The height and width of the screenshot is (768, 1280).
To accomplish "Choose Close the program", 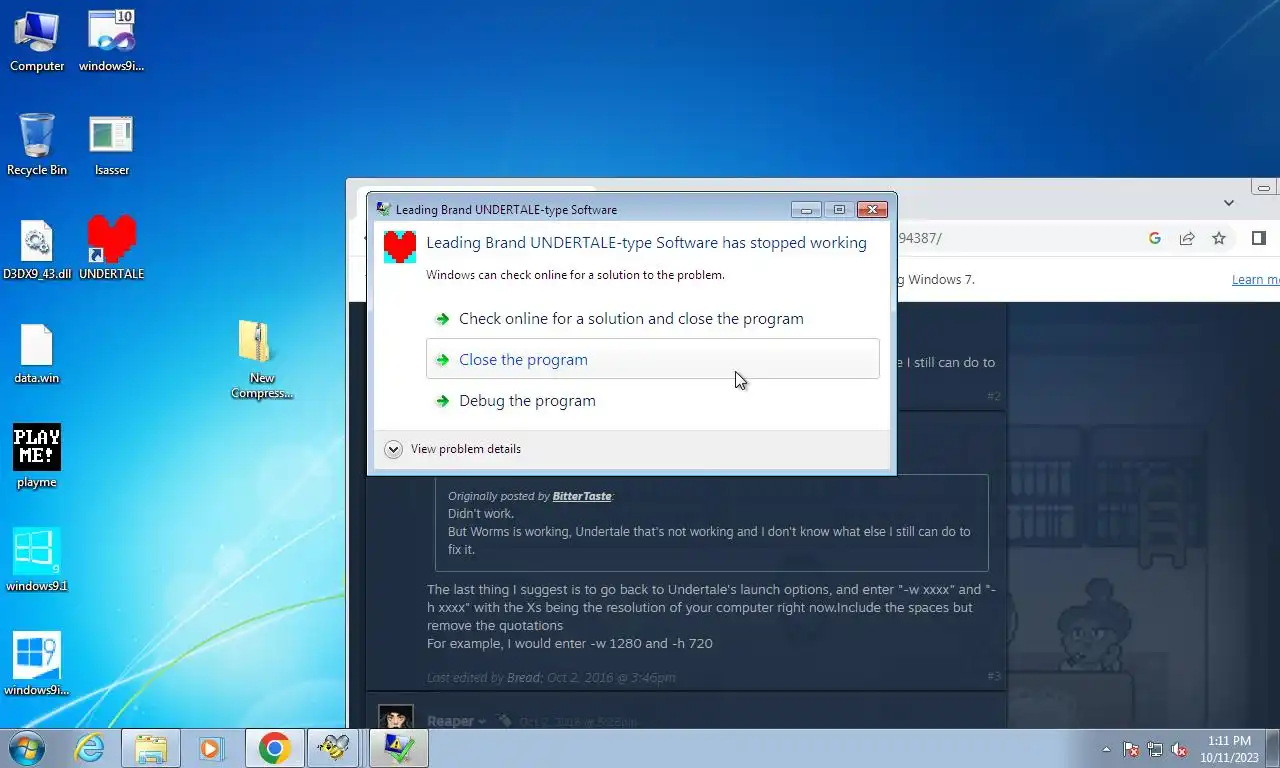I will click(x=652, y=359).
